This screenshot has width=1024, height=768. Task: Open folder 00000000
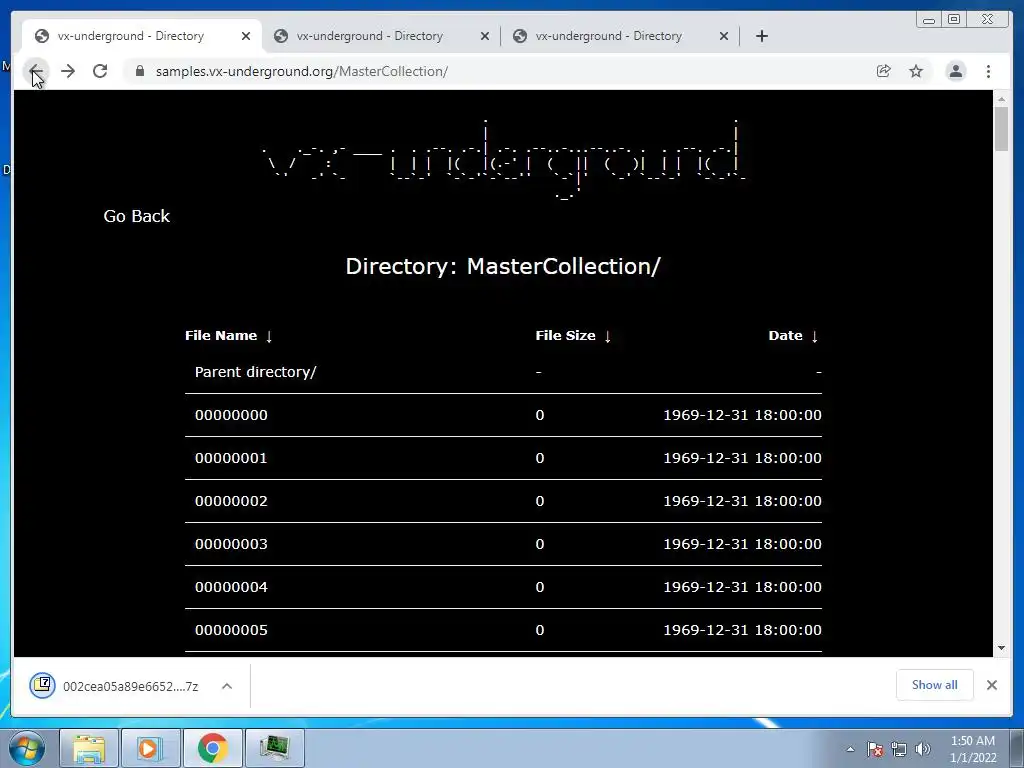coord(231,415)
